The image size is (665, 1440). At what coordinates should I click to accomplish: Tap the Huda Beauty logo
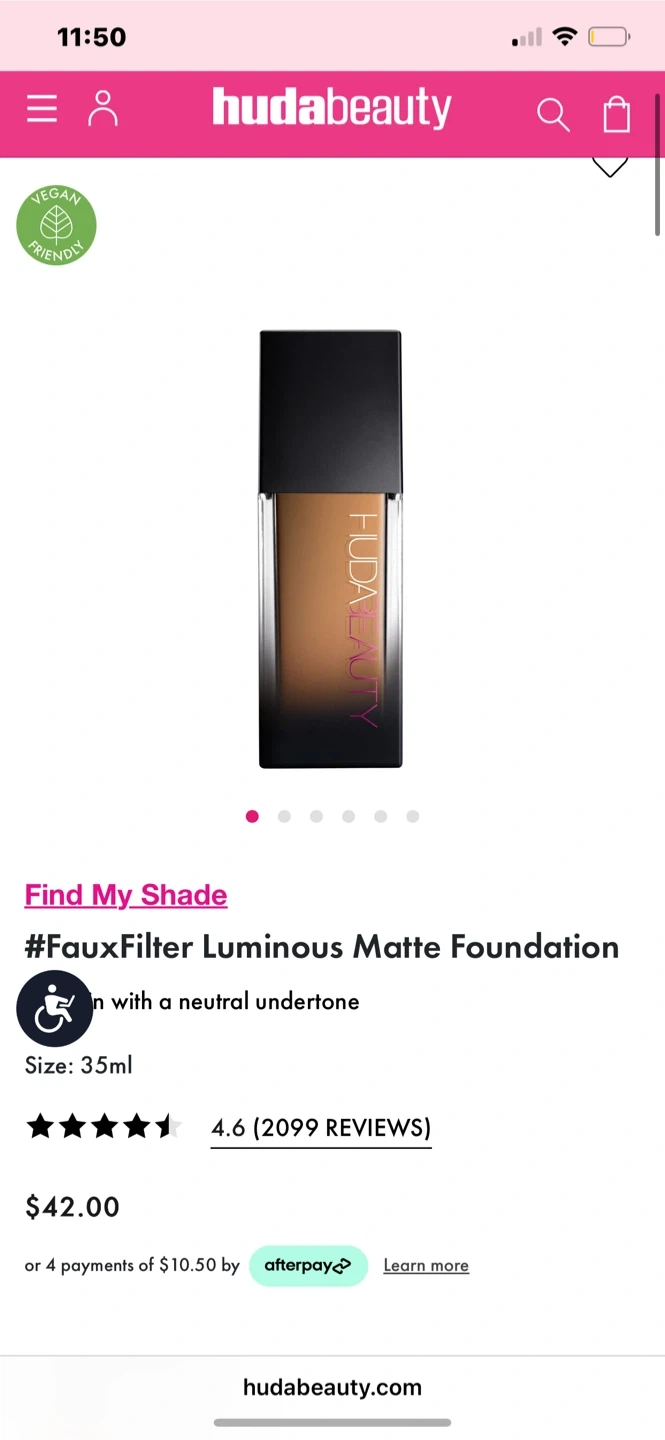coord(332,109)
